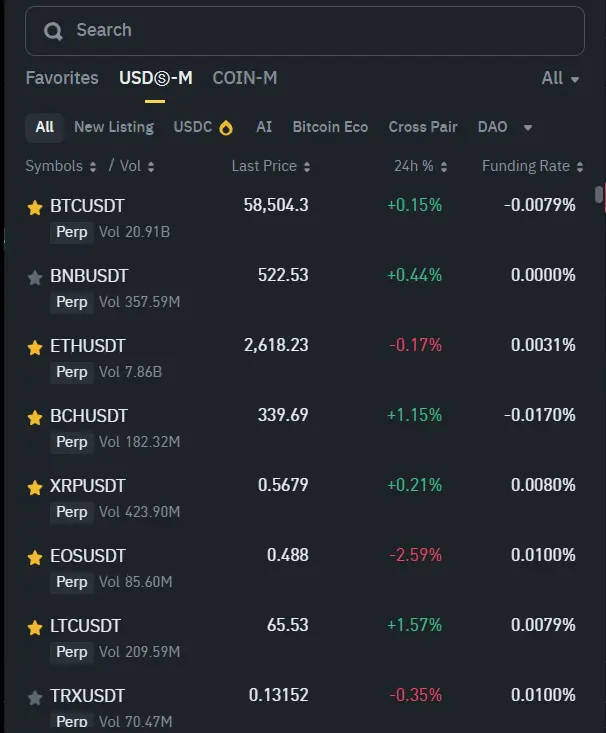Remove ETHUSDT star from favorites

tap(35, 347)
